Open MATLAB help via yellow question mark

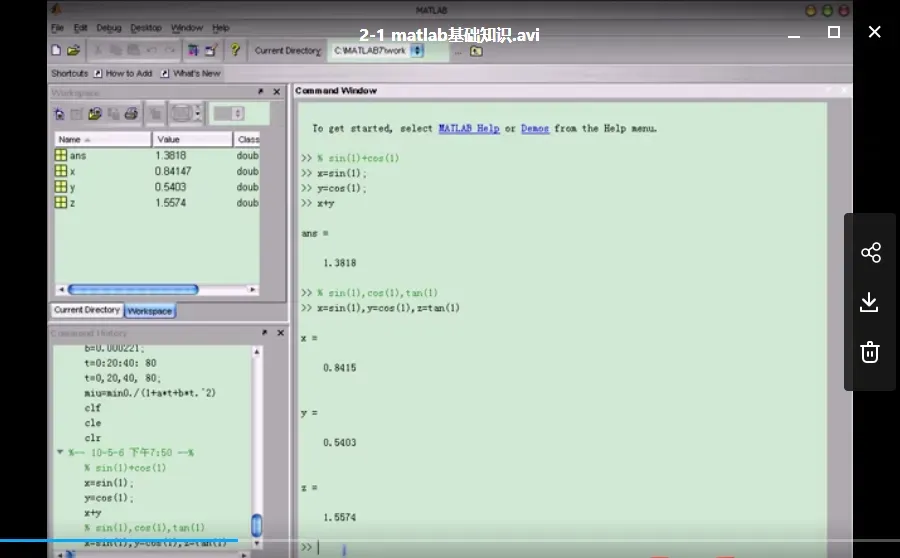tap(235, 50)
